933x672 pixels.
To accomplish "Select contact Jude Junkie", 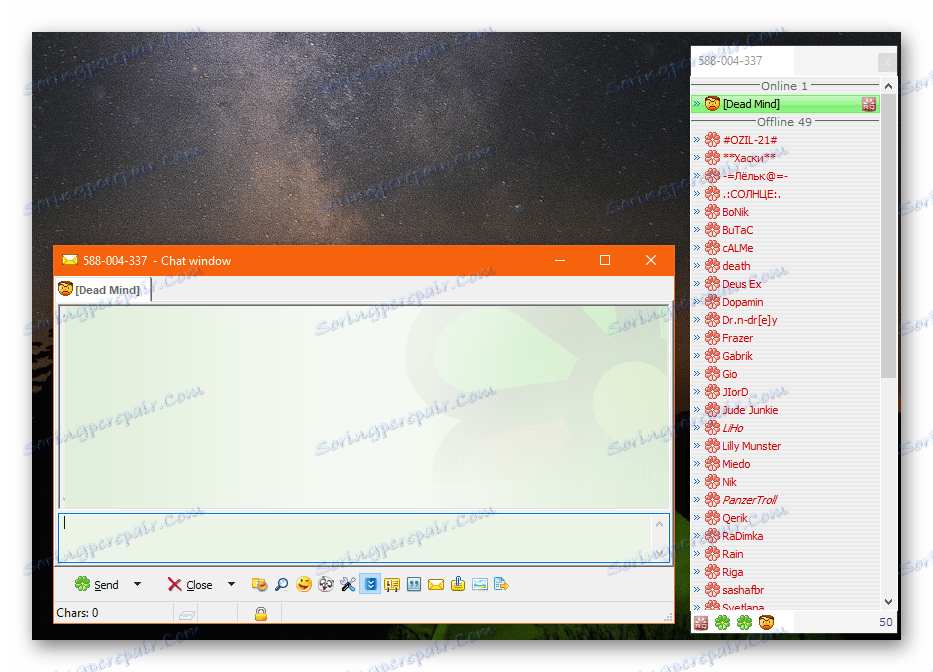I will coord(785,410).
